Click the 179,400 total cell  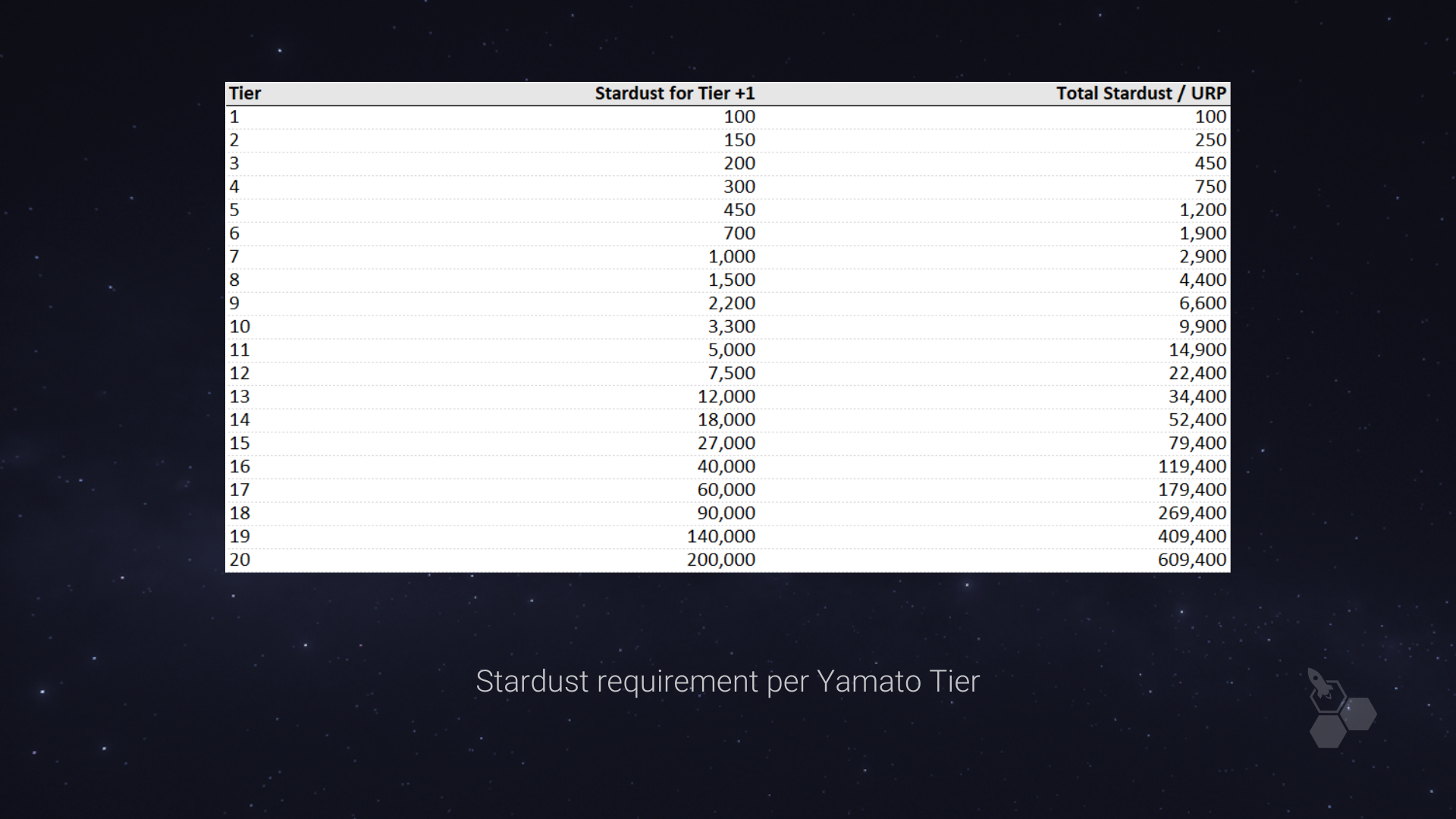click(x=1192, y=490)
